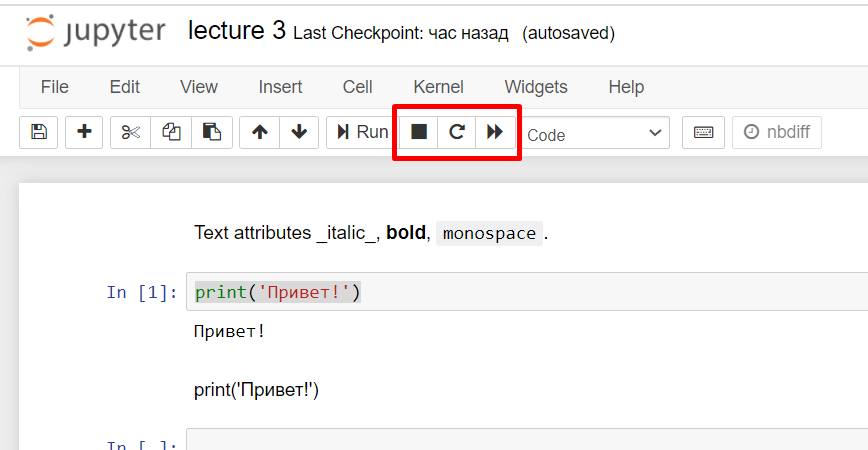Click the save and checkpoint floppy icon

[39, 132]
